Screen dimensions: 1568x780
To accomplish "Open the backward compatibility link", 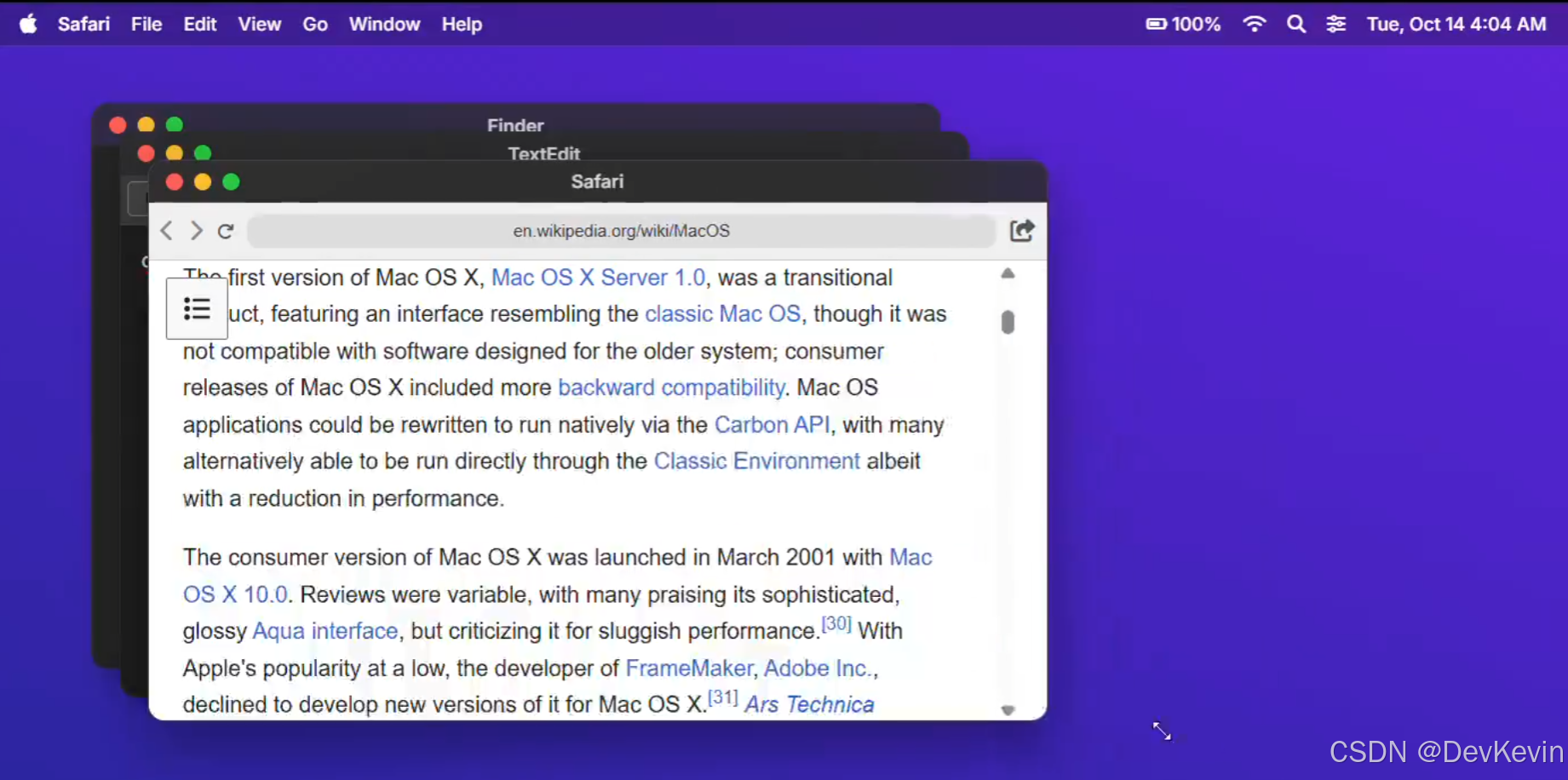I will pos(671,387).
